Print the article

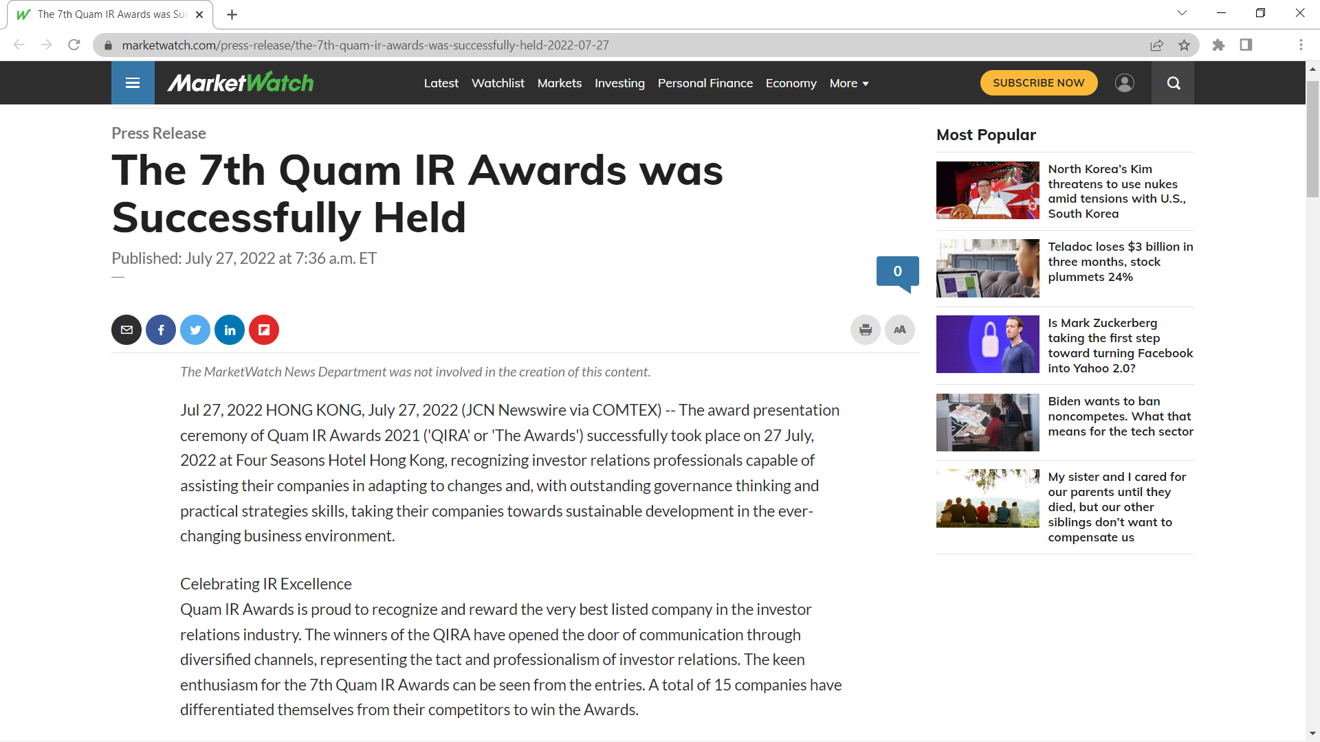click(x=865, y=330)
